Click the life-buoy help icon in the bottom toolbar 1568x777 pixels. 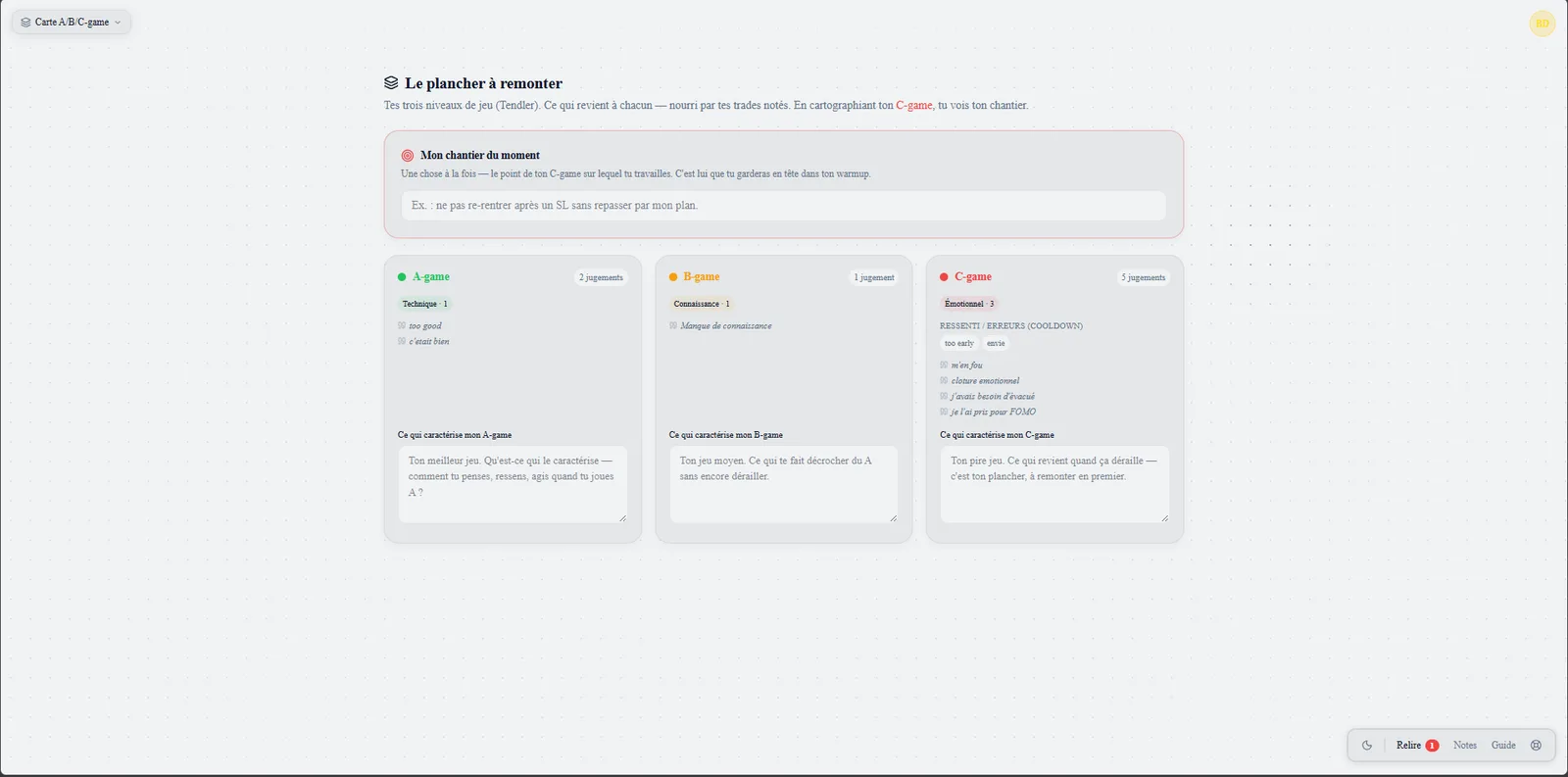tap(1536, 746)
